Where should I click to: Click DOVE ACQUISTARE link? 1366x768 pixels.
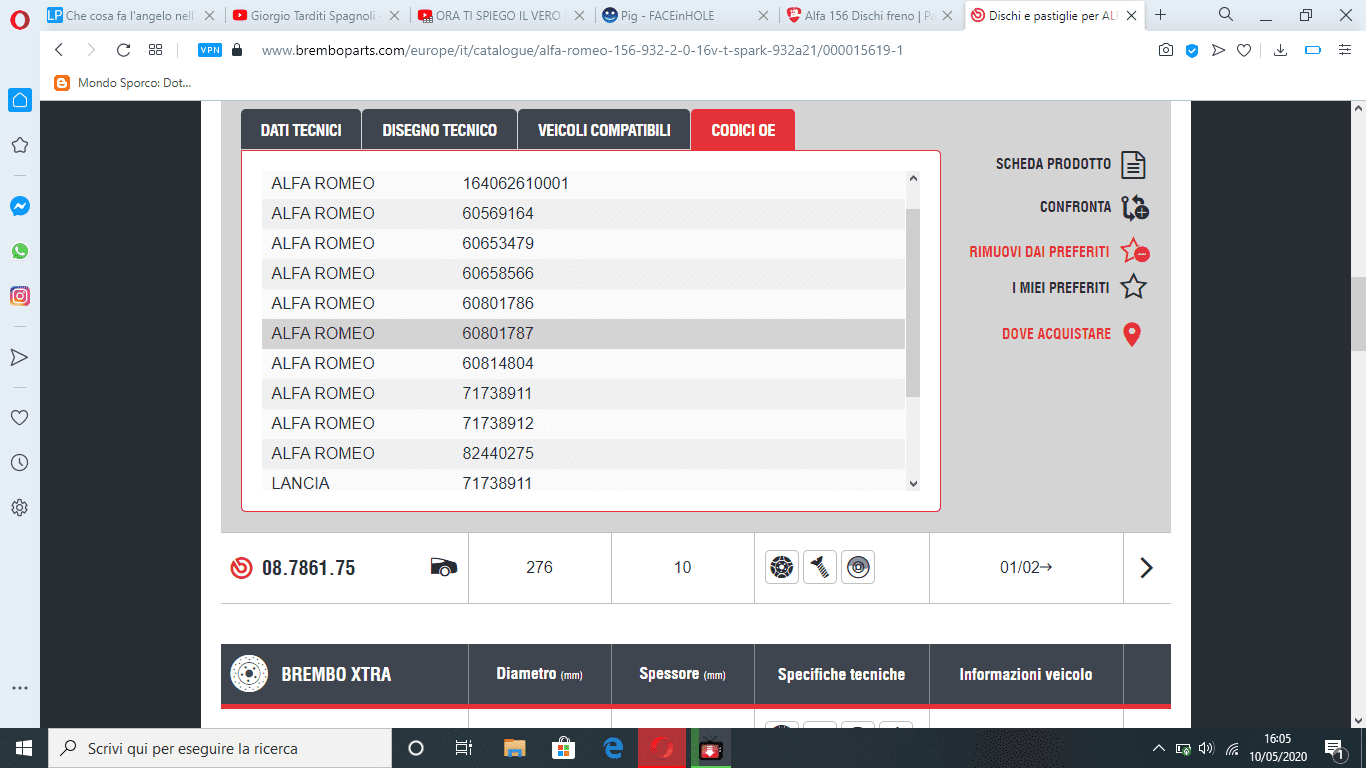pyautogui.click(x=1071, y=334)
